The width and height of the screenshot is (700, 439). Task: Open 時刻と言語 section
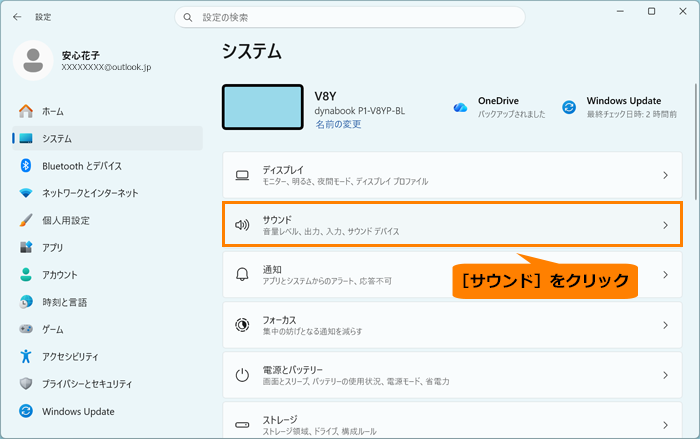(x=107, y=302)
